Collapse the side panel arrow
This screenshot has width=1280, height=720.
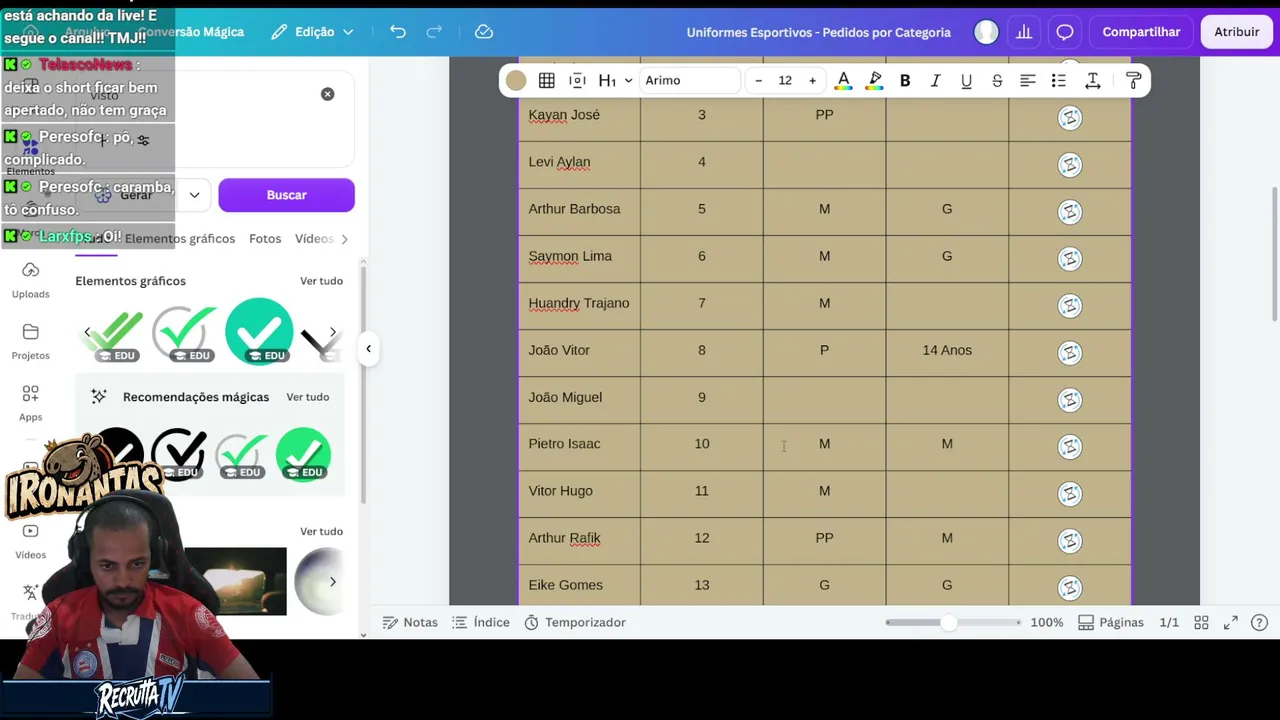pos(368,348)
